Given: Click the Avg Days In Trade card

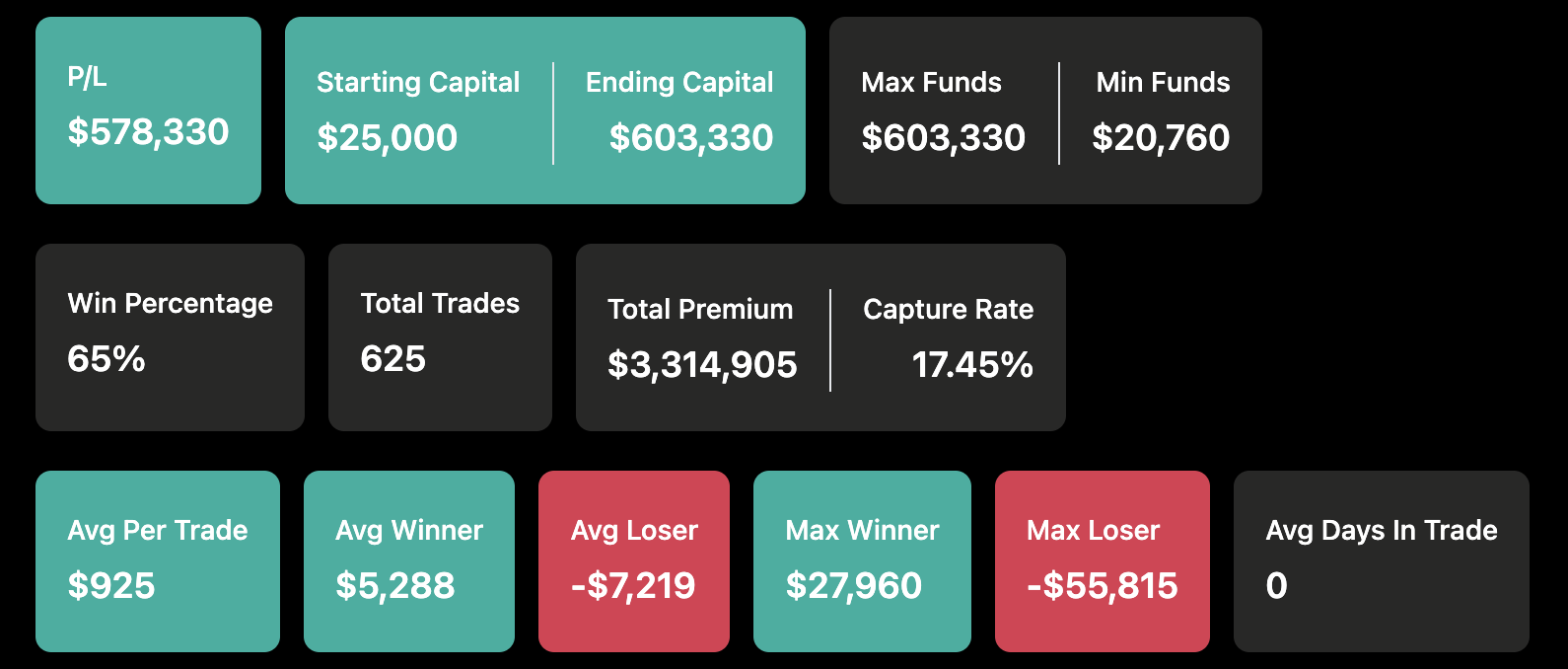Looking at the screenshot, I should (x=1381, y=560).
